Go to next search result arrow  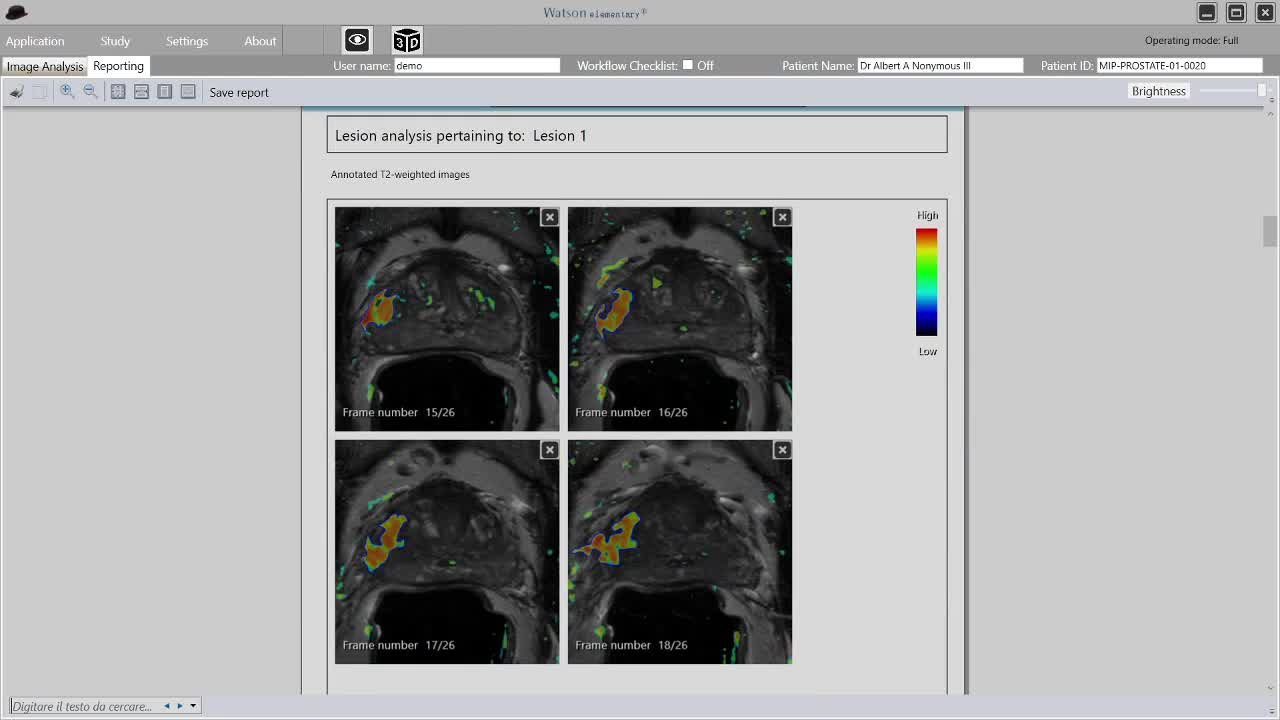pyautogui.click(x=180, y=706)
